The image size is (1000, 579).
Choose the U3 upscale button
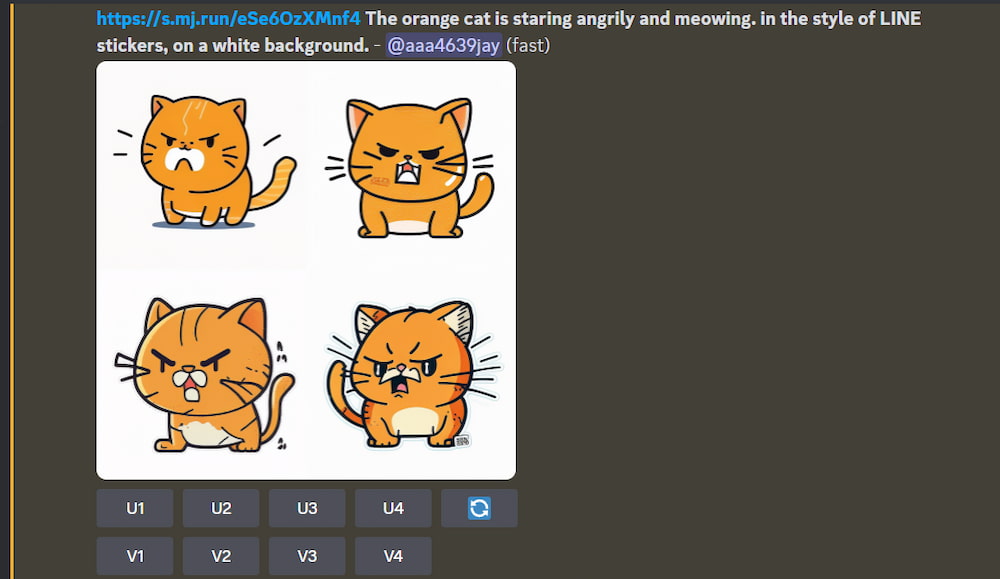tap(307, 508)
